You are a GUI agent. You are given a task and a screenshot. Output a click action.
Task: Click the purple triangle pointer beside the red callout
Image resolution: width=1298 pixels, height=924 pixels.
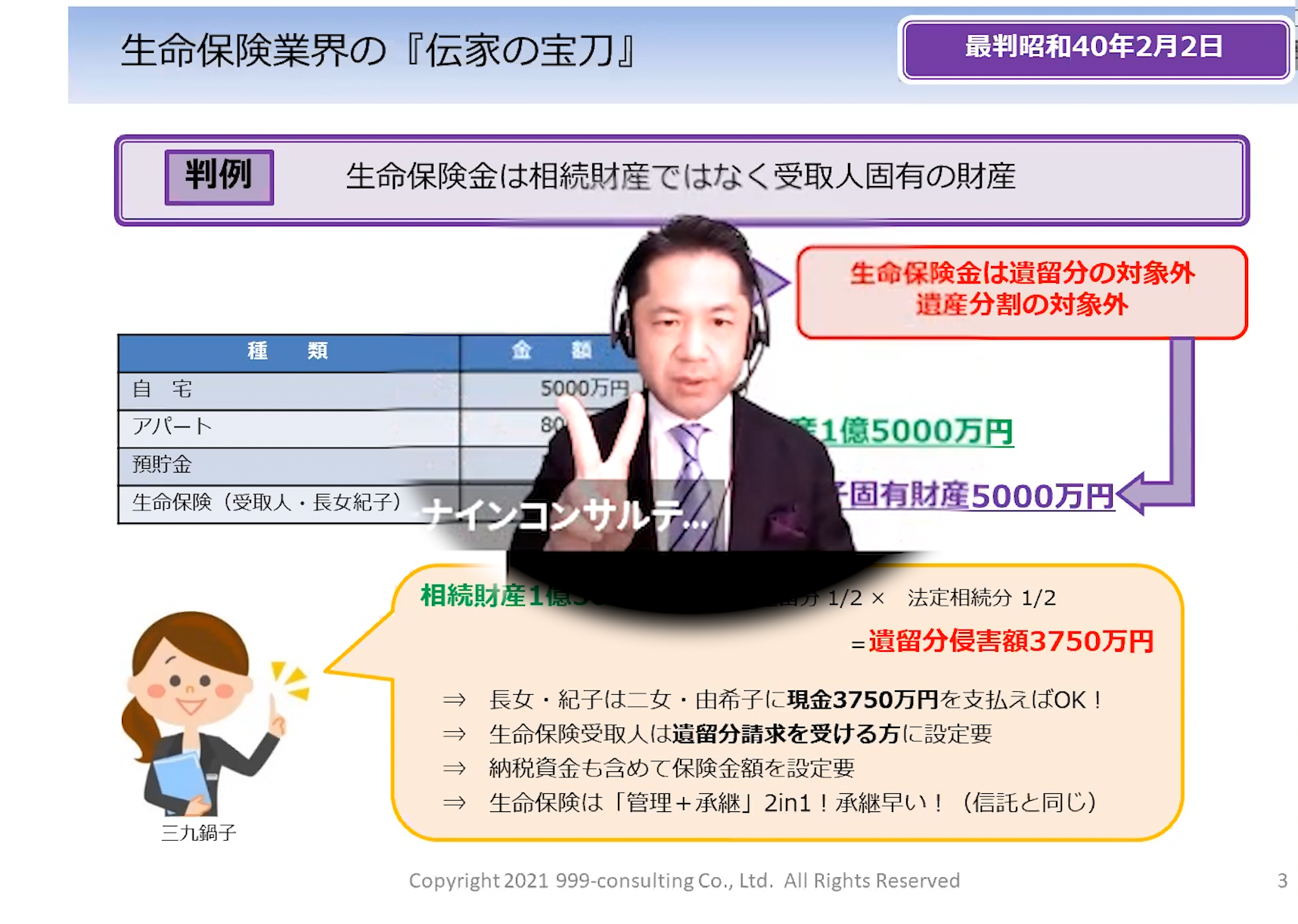[772, 284]
